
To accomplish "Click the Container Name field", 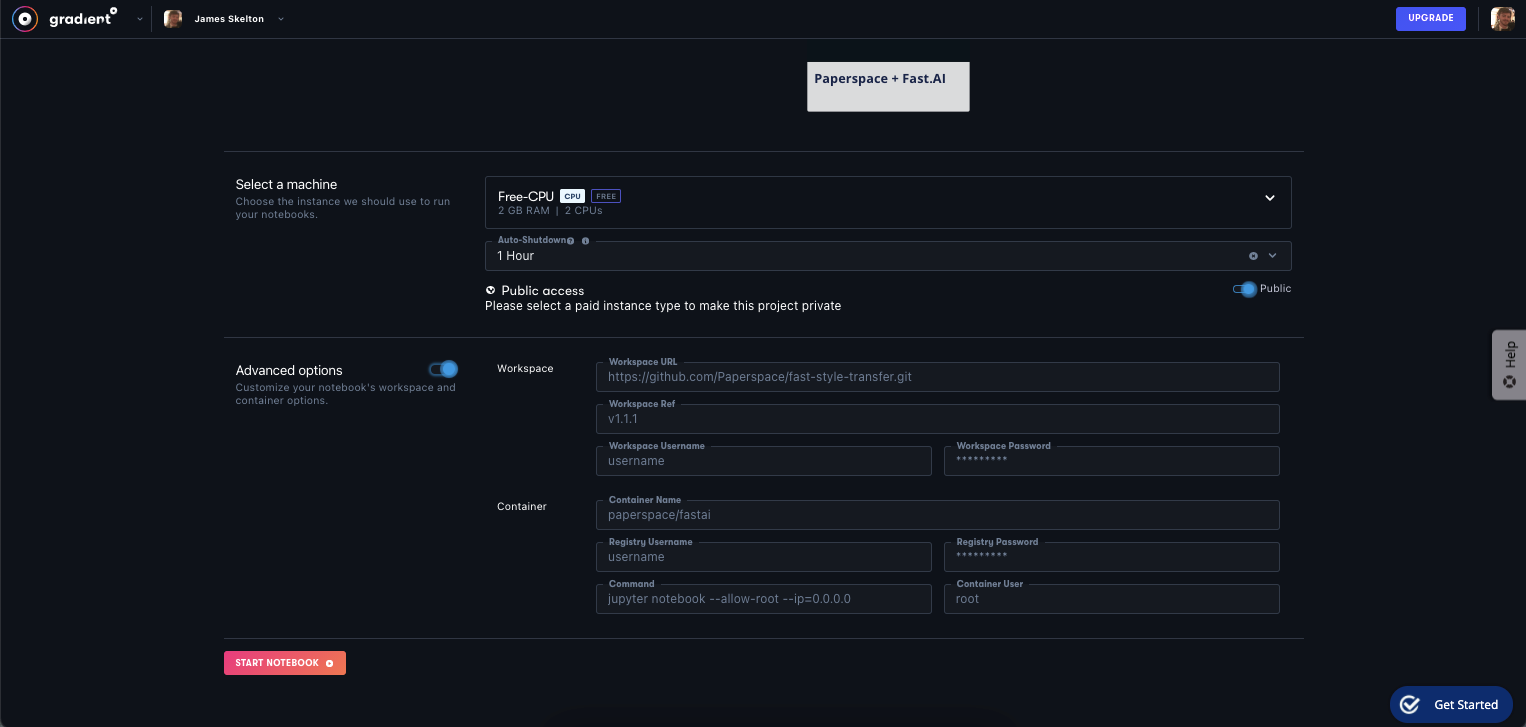I will click(x=937, y=515).
